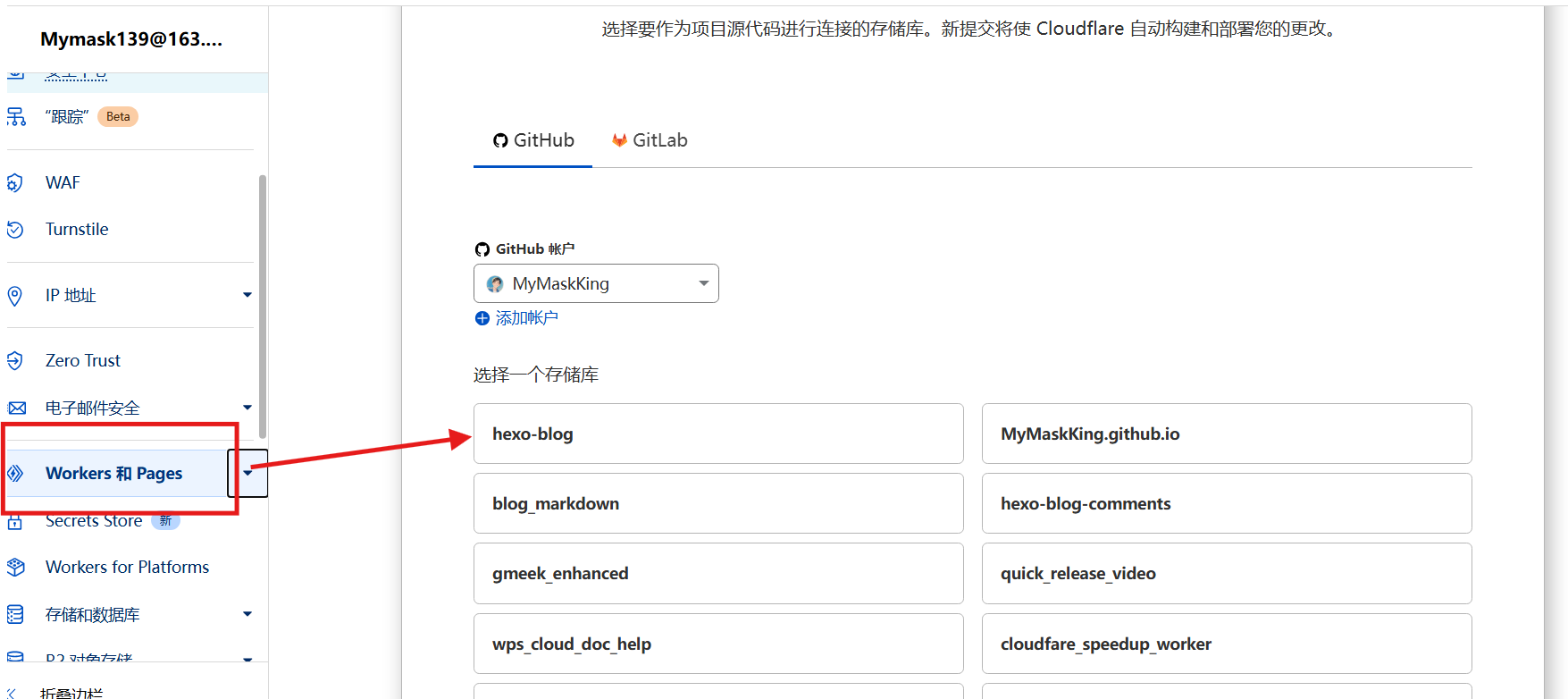Switch to the GitLab tab
This screenshot has width=1568, height=699.
pos(650,140)
